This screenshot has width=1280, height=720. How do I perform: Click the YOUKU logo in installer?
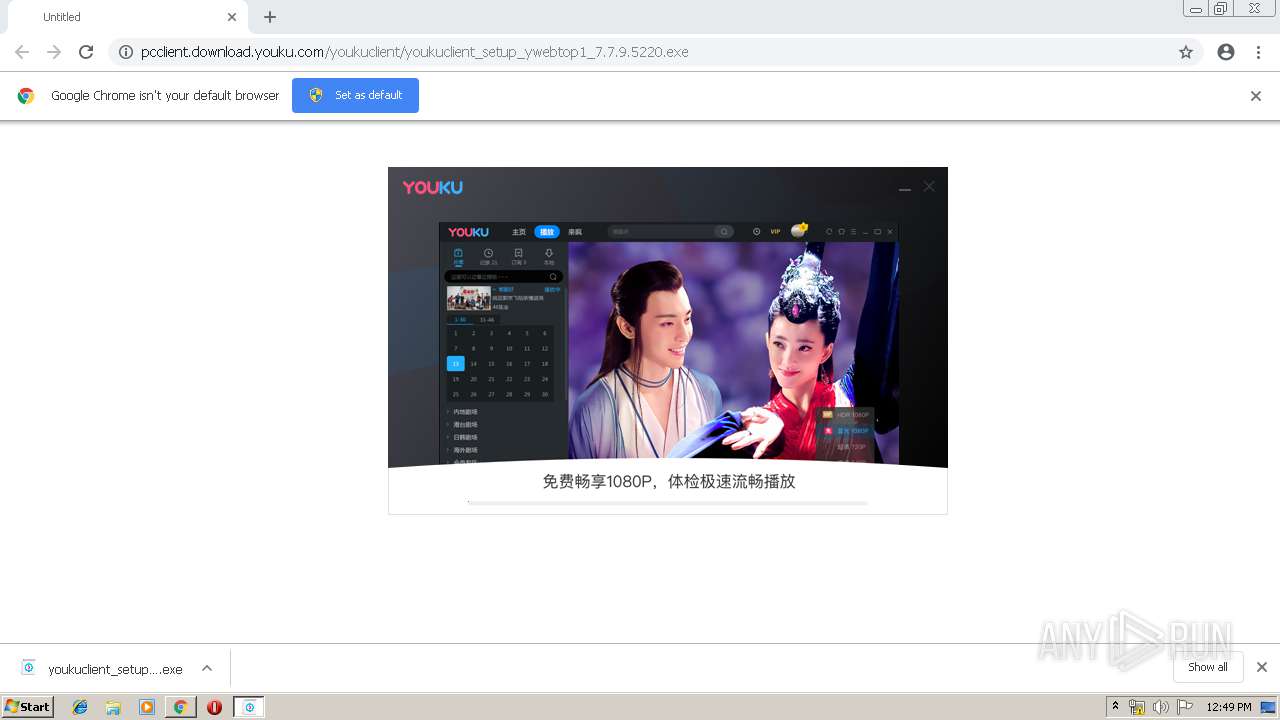433,187
